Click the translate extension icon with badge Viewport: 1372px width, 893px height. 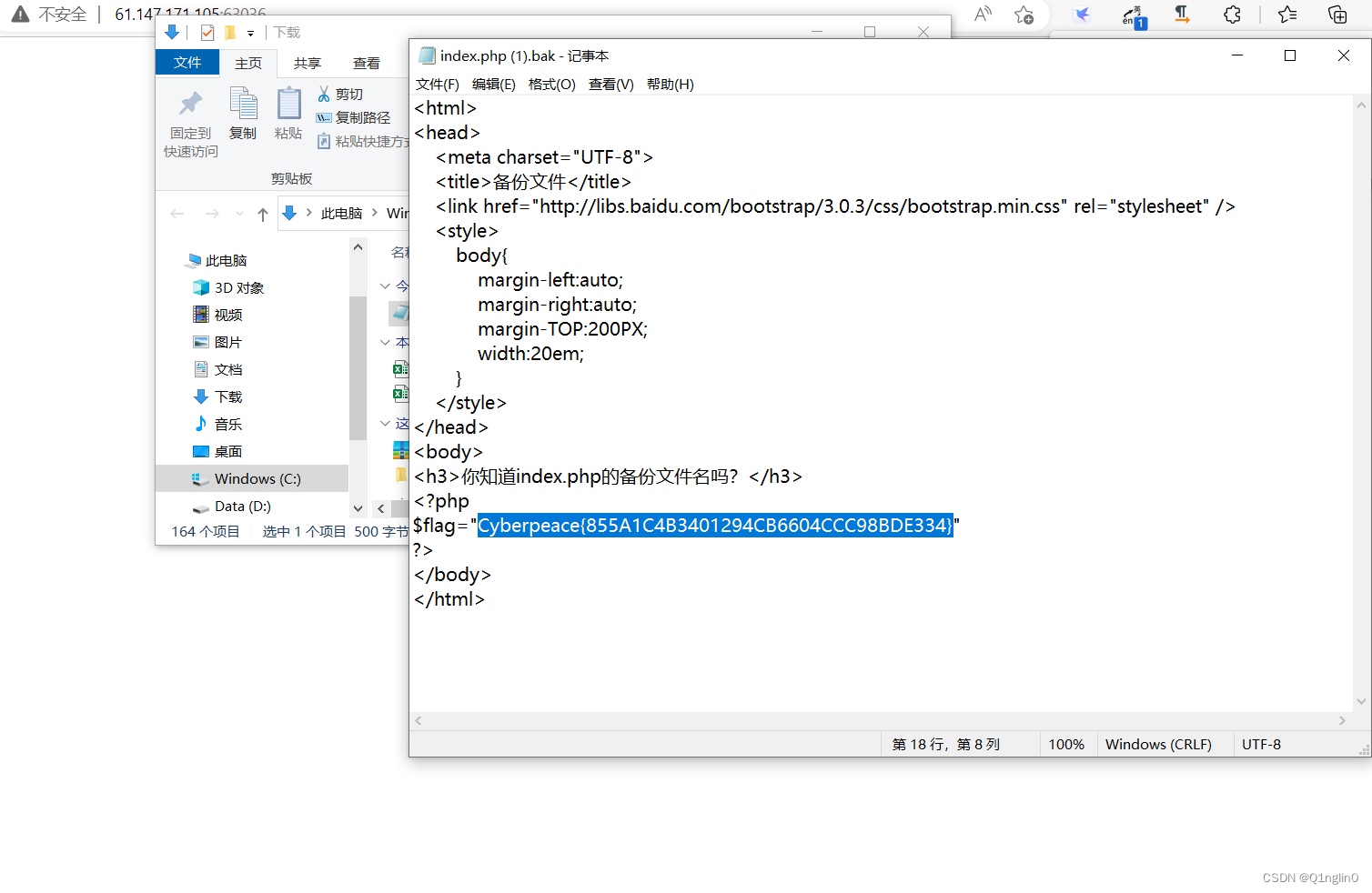pyautogui.click(x=1133, y=15)
